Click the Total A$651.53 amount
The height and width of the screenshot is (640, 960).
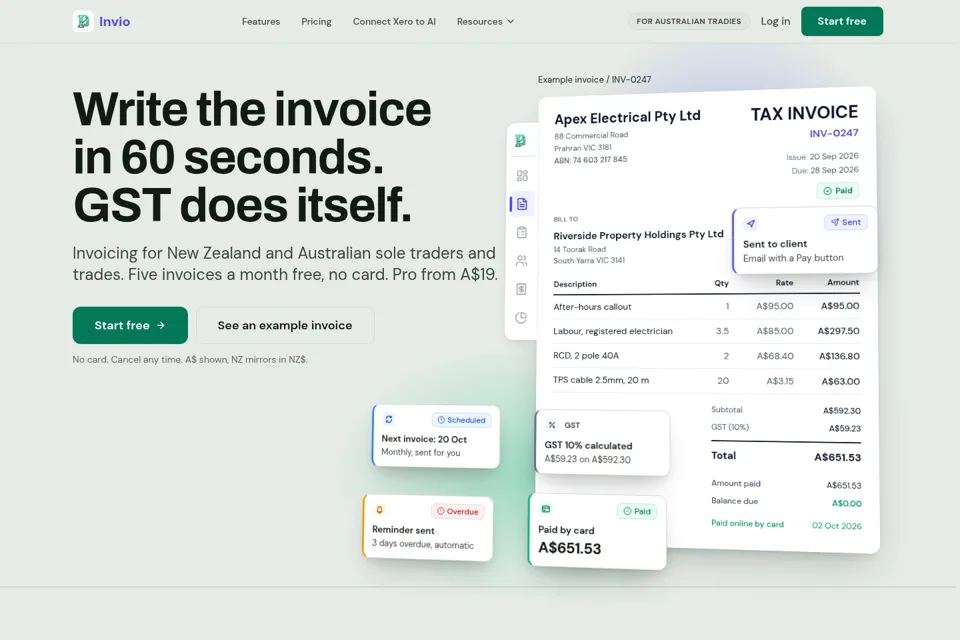pyautogui.click(x=837, y=457)
